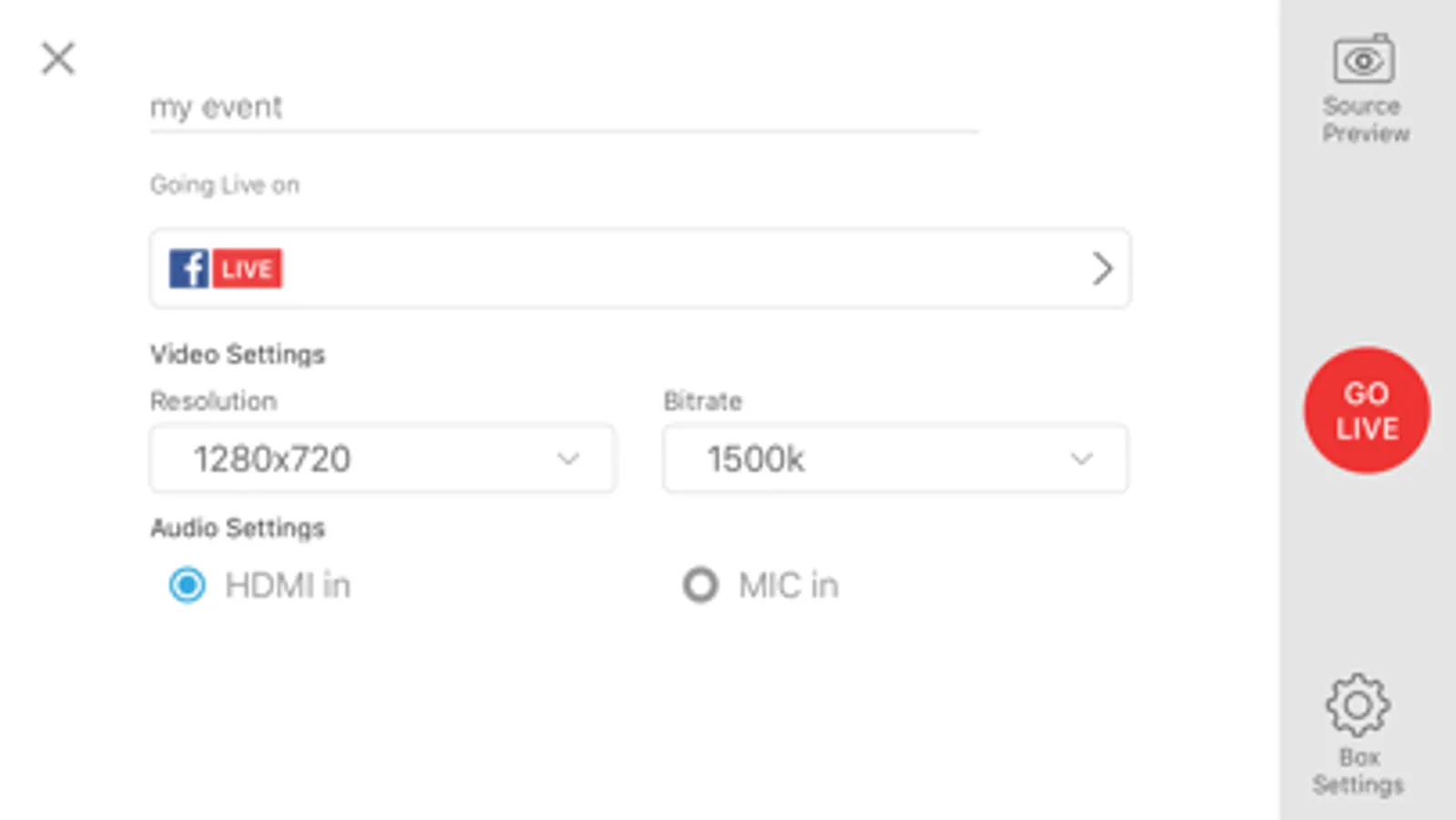Click the 'MIC in' label text
The image size is (1456, 820).
pyautogui.click(x=789, y=585)
